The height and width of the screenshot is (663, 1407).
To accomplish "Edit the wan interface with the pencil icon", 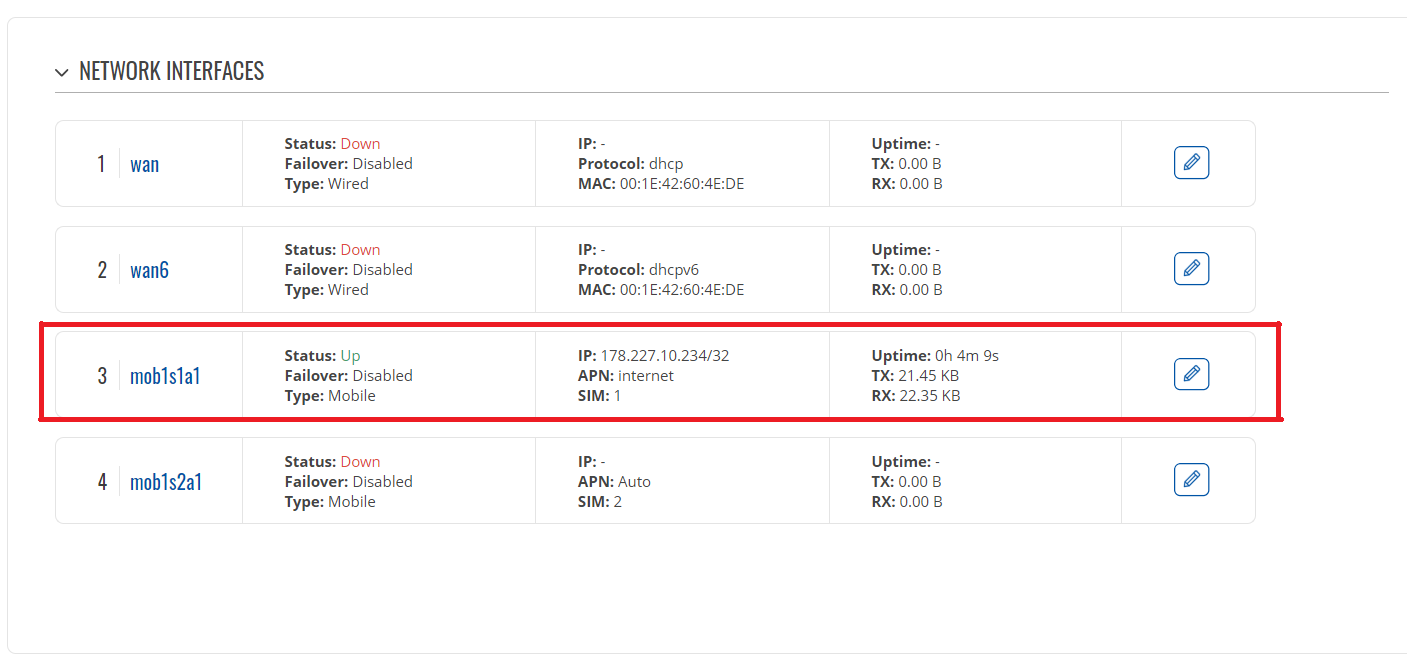I will (1191, 163).
